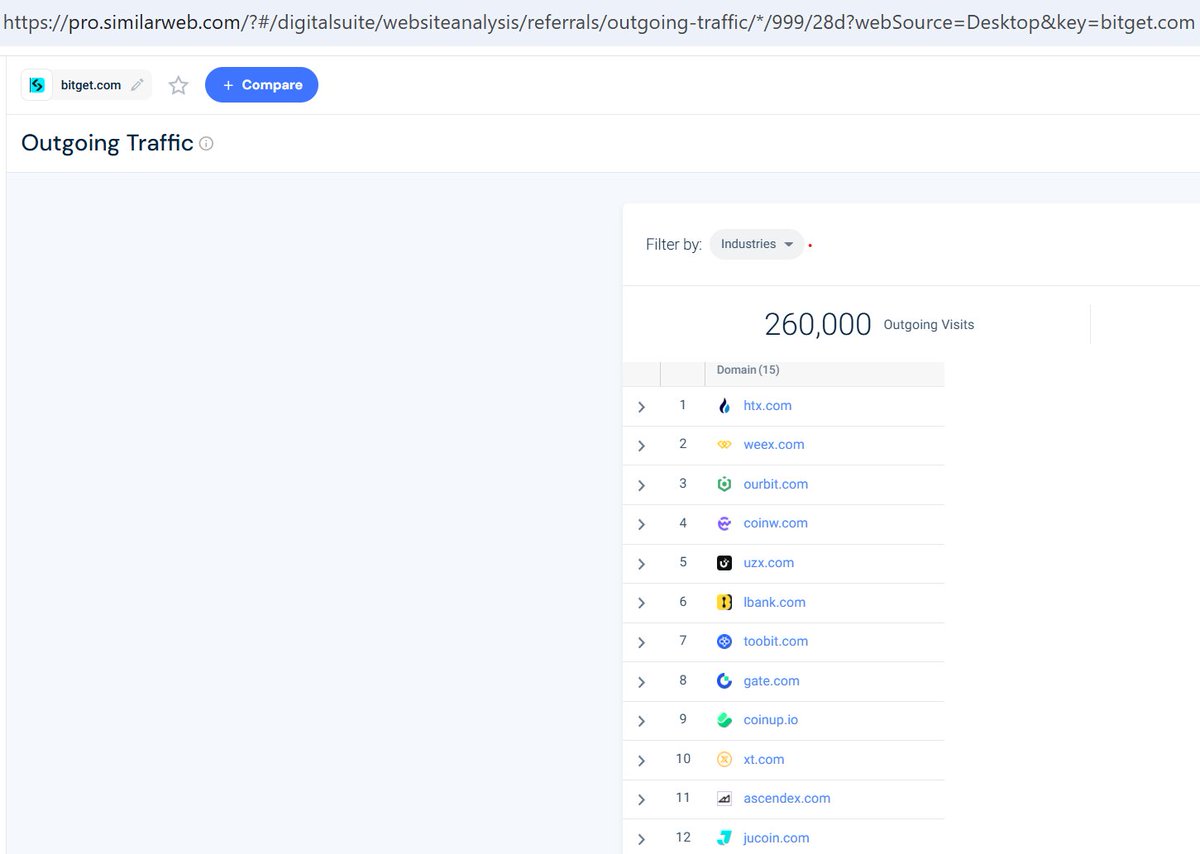
Task: Click the Outgoing Visits label
Action: 929,325
